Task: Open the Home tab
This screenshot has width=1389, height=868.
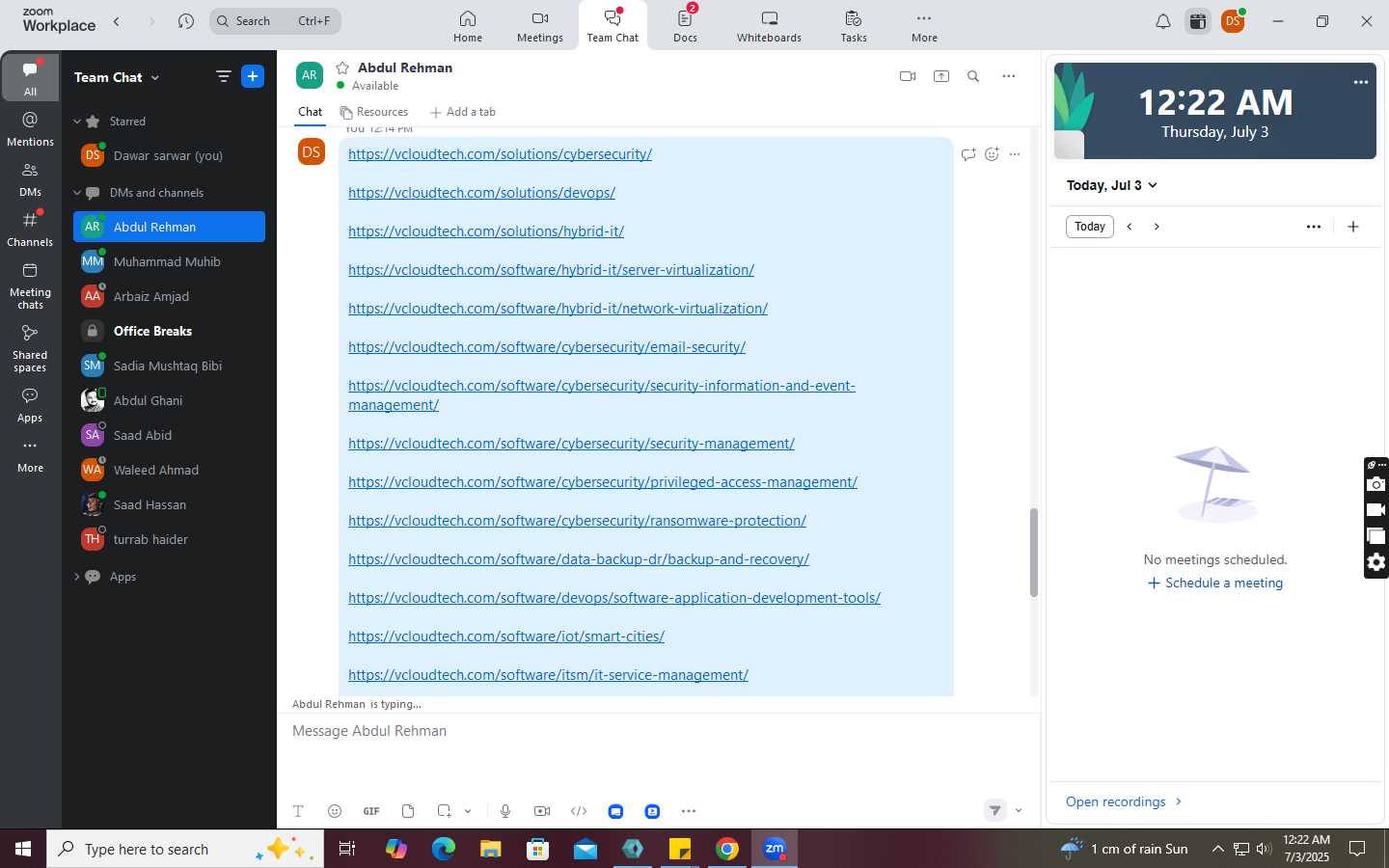Action: [468, 26]
